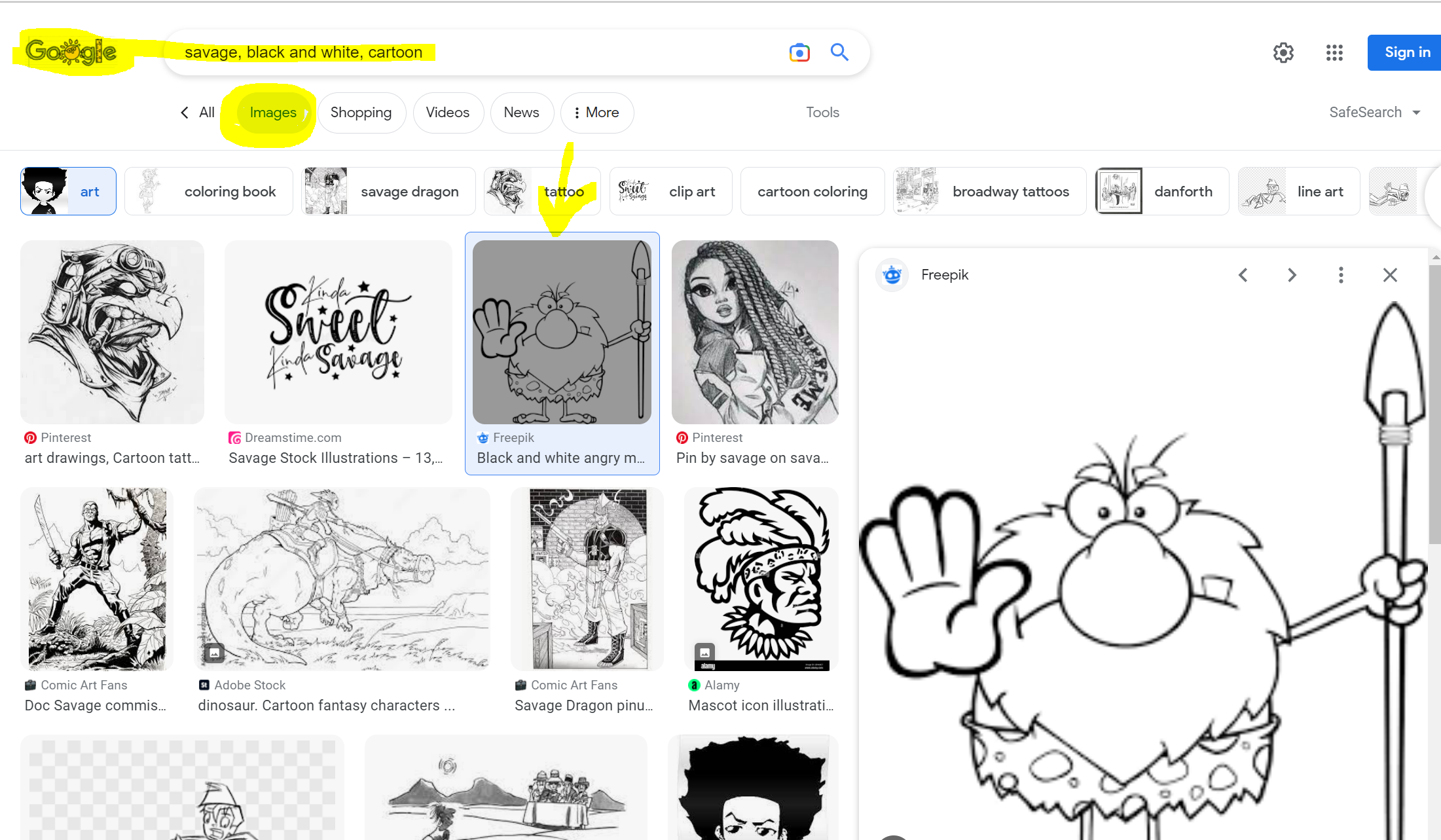
Task: Open the Tools options
Action: click(822, 112)
